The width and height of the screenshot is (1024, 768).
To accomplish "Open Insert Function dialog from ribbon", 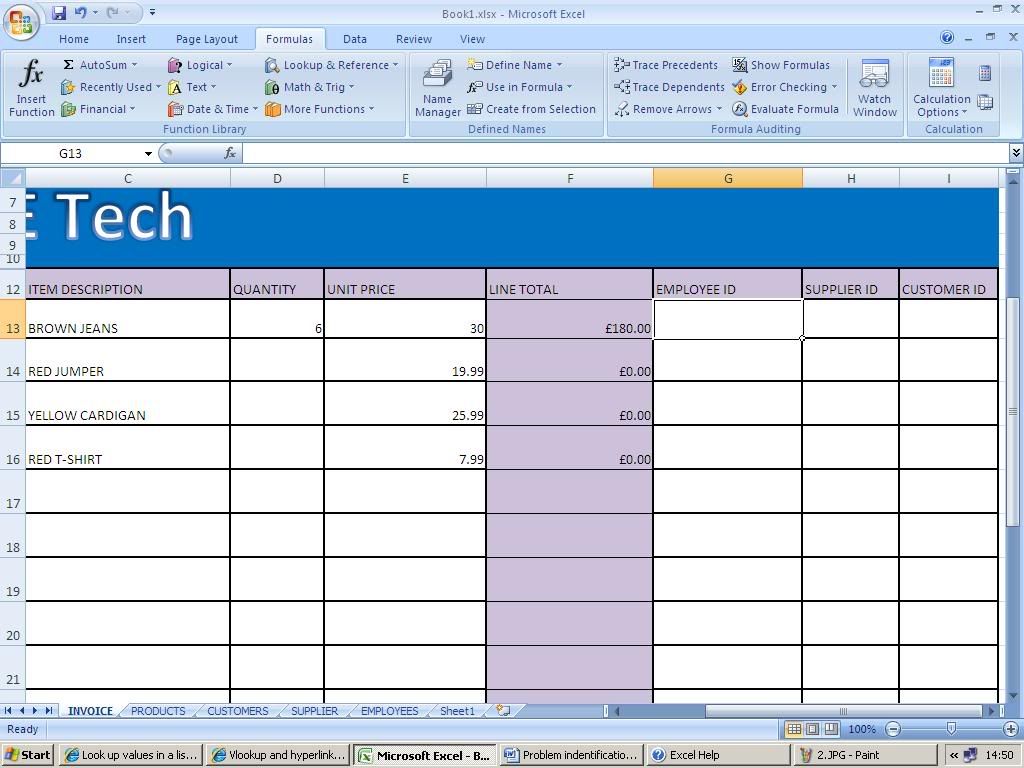I will click(x=31, y=88).
